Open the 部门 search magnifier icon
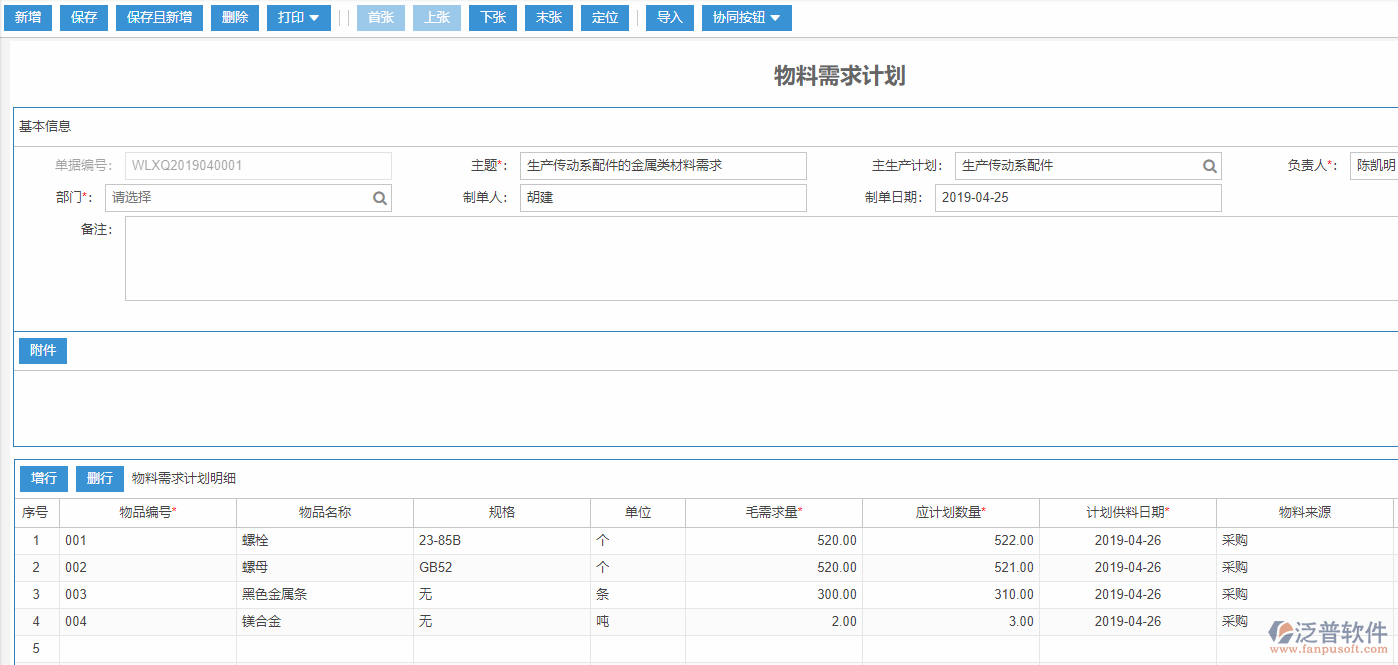Image resolution: width=1398 pixels, height=665 pixels. [x=379, y=197]
